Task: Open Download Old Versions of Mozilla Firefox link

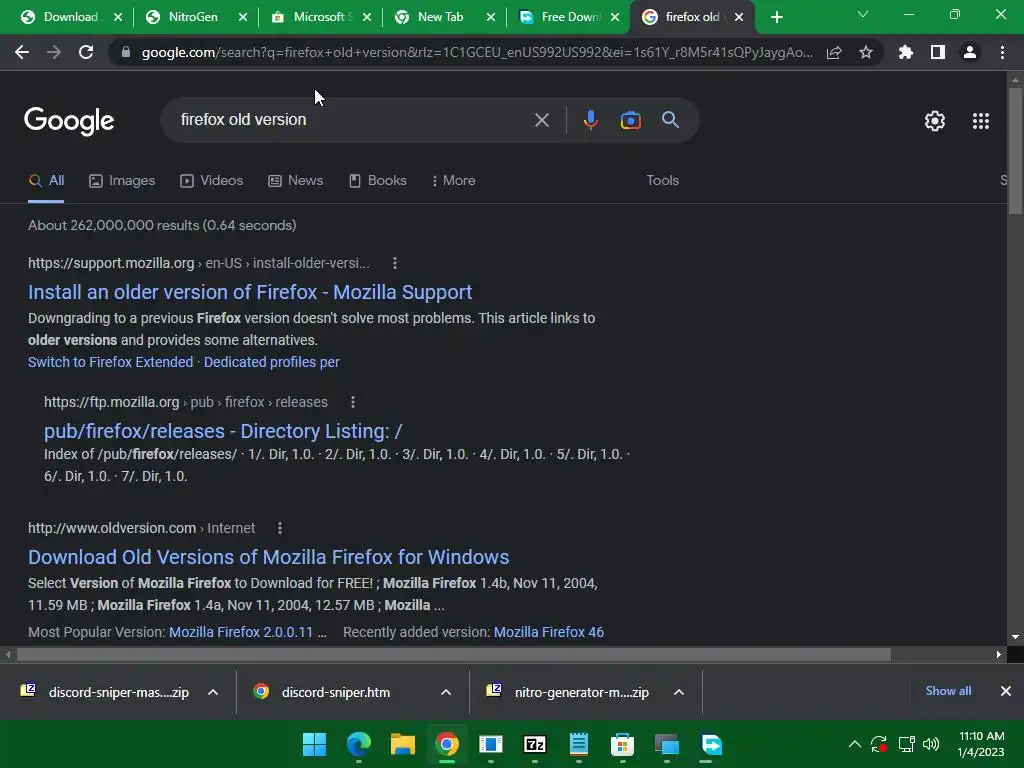Action: click(x=268, y=558)
